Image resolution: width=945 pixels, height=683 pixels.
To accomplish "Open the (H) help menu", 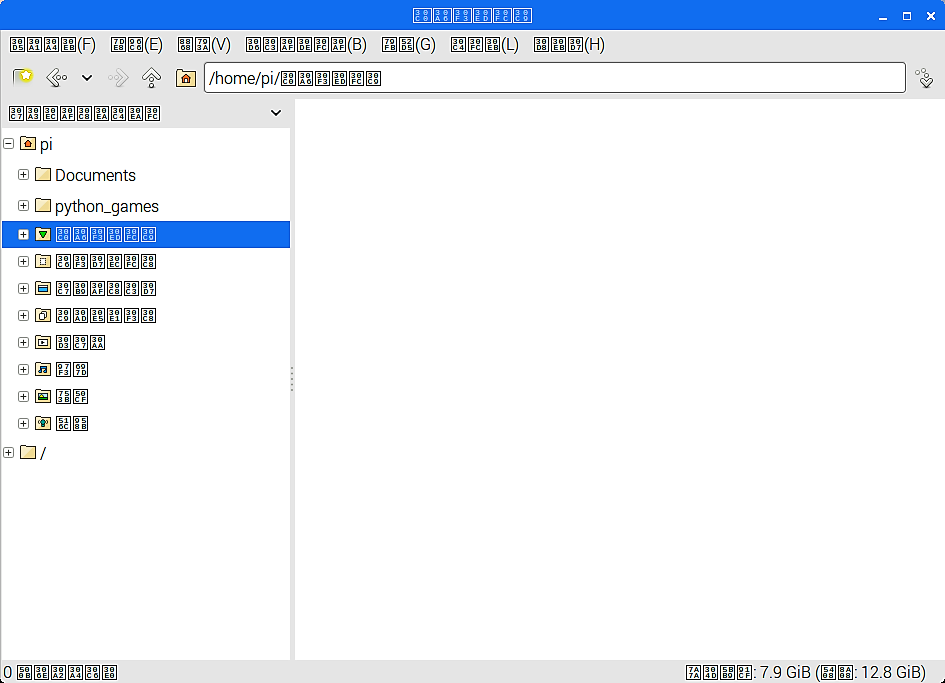I will coord(570,45).
